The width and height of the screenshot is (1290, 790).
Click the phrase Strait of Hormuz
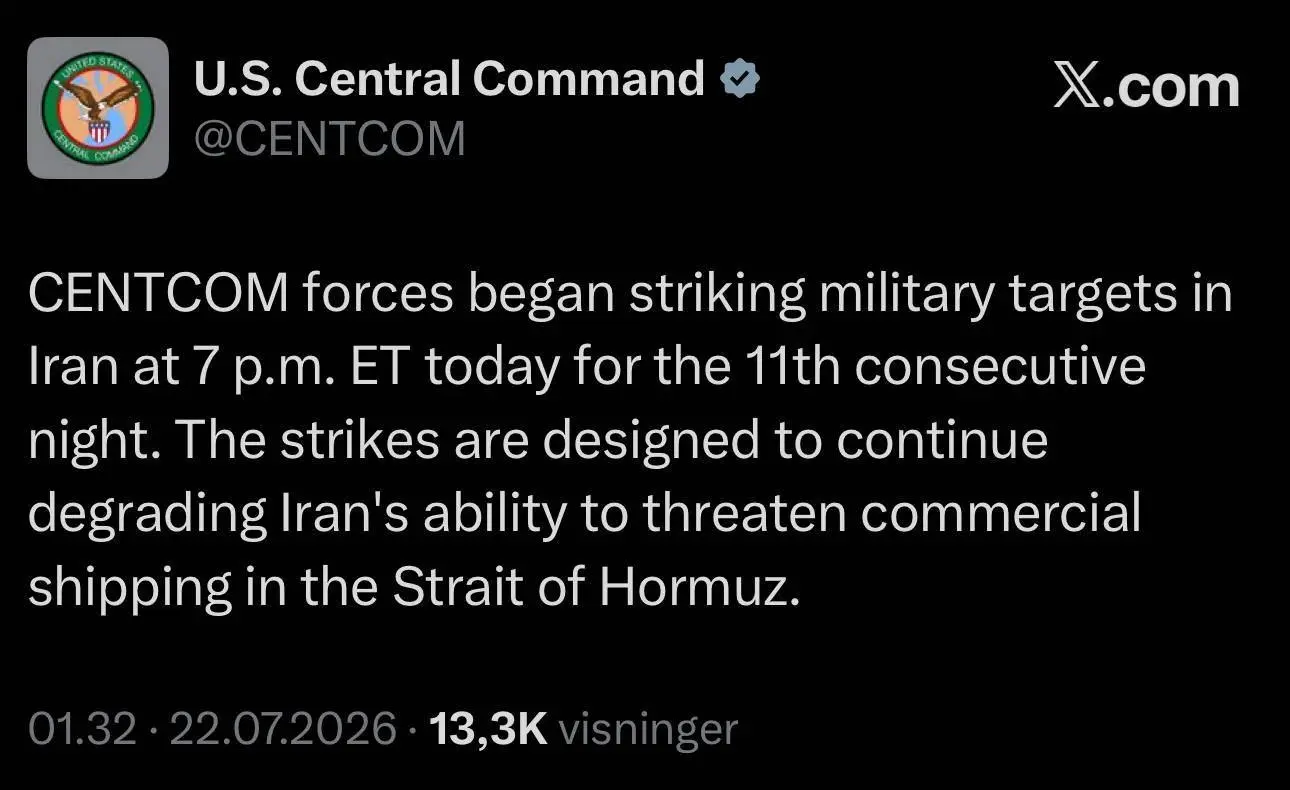[596, 588]
